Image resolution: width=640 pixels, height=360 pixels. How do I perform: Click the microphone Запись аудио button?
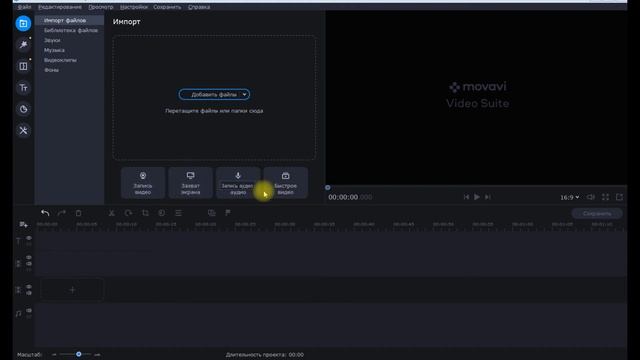click(x=238, y=183)
